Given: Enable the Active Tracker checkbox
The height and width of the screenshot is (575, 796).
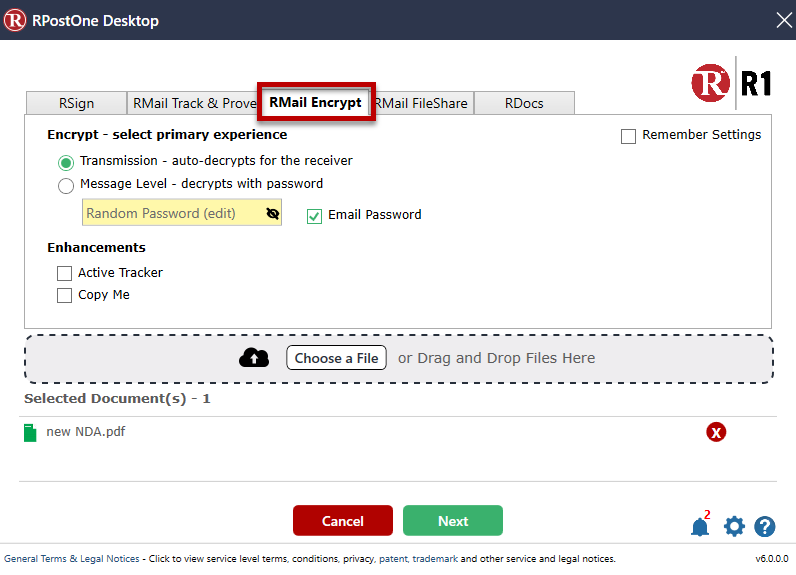Looking at the screenshot, I should click(x=64, y=274).
